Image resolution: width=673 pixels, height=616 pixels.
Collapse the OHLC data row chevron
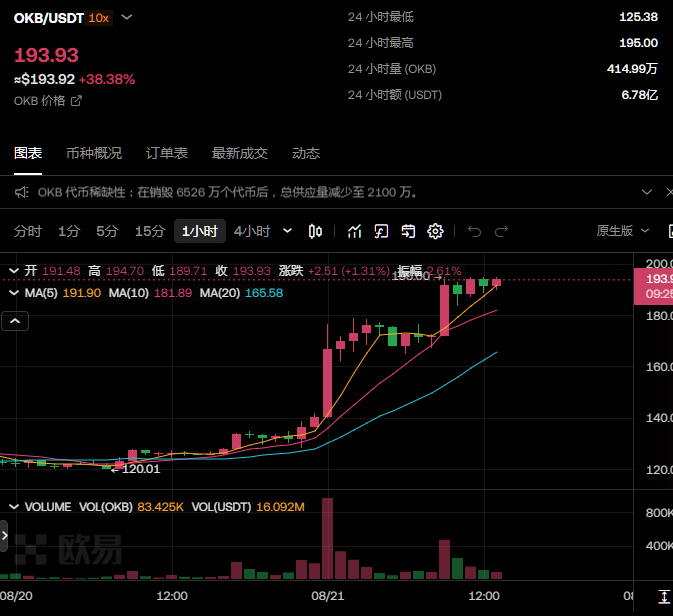tap(14, 271)
